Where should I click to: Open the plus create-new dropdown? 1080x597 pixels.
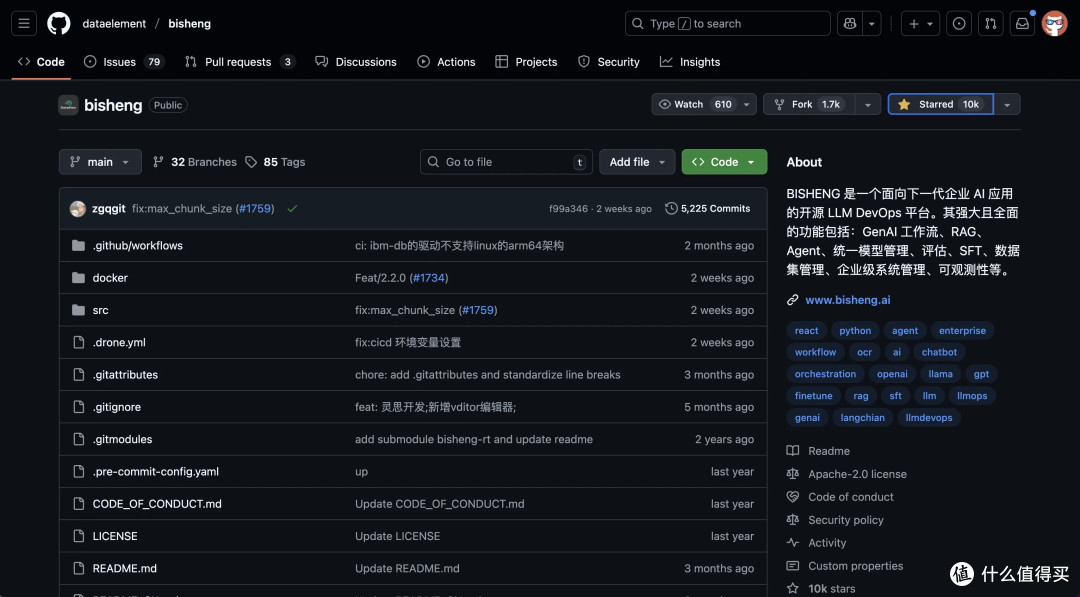click(x=920, y=23)
